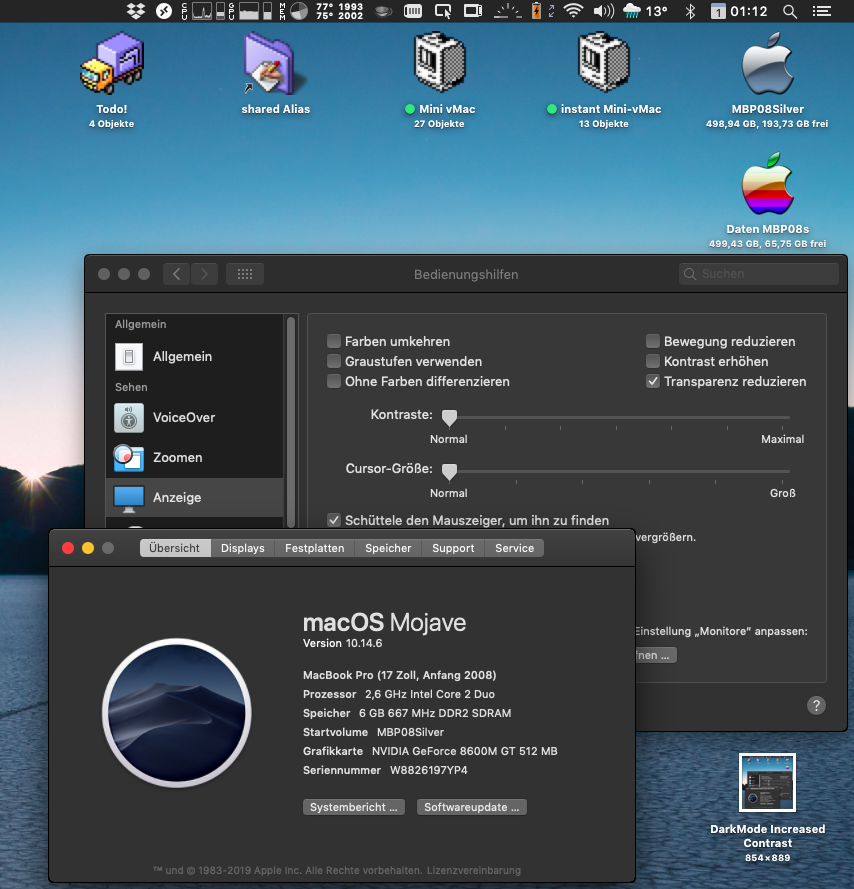This screenshot has height=889, width=854.
Task: Show all preferences grid button
Action: point(245,274)
